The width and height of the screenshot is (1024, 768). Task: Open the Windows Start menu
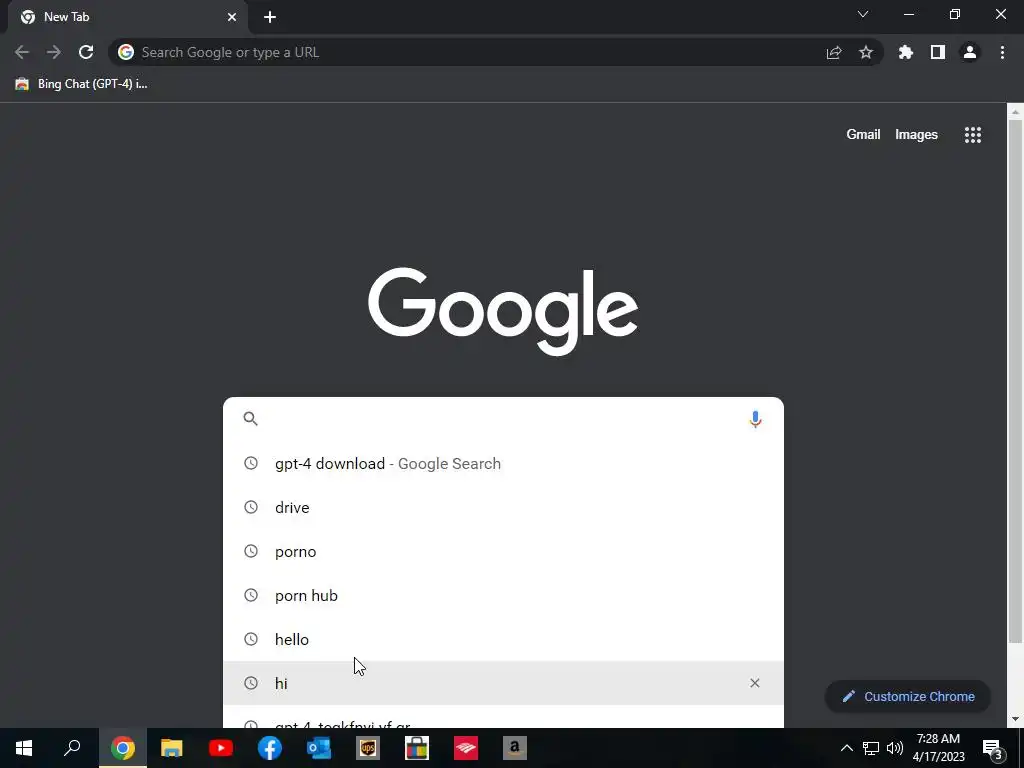coord(24,748)
